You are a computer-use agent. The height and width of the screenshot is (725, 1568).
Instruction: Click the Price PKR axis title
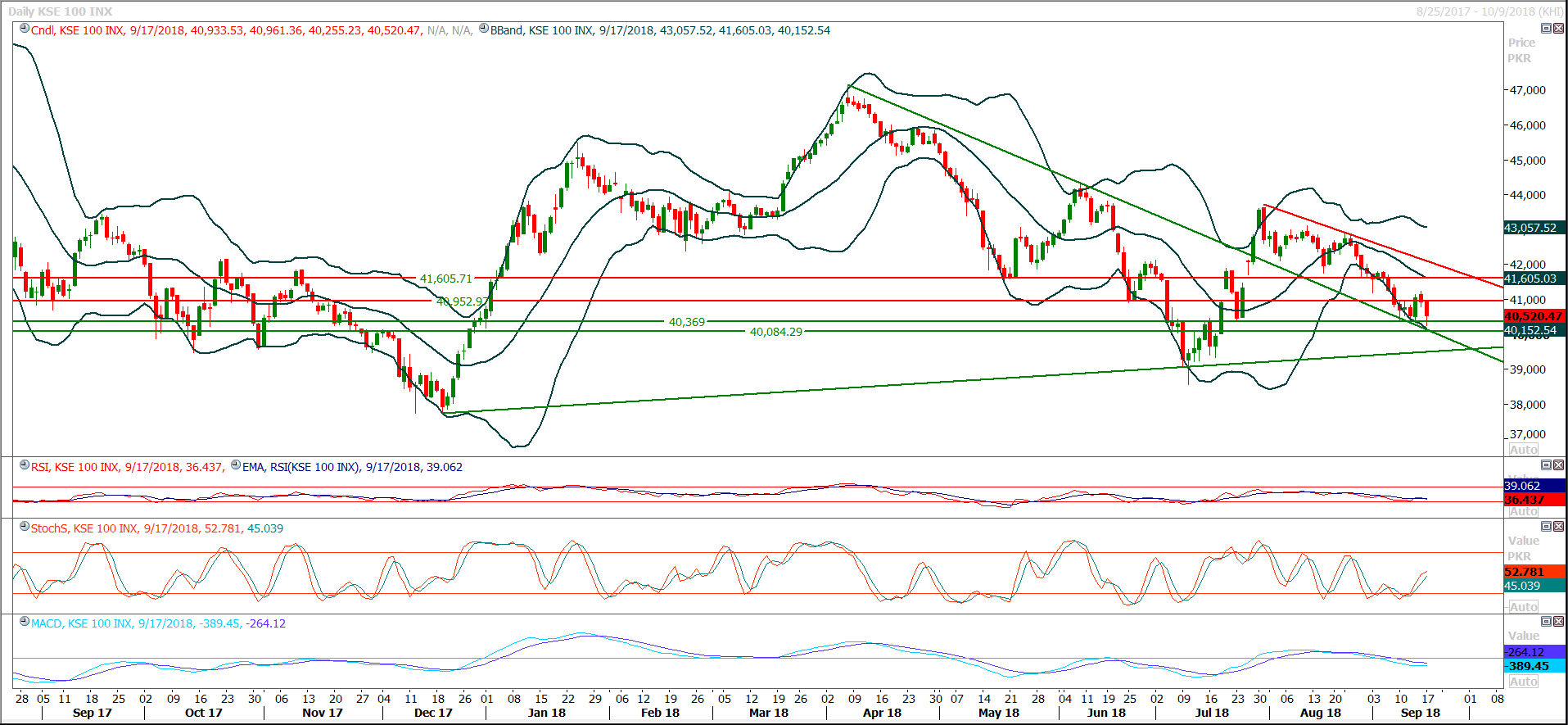1521,50
